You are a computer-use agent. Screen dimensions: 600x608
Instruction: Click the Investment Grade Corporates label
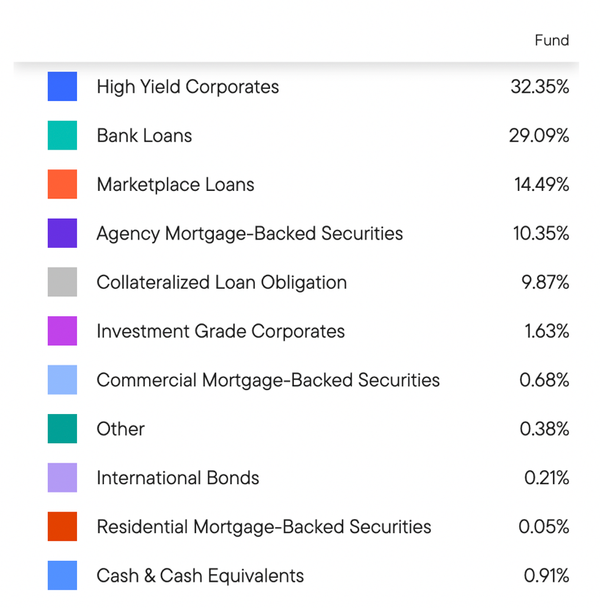coord(221,331)
